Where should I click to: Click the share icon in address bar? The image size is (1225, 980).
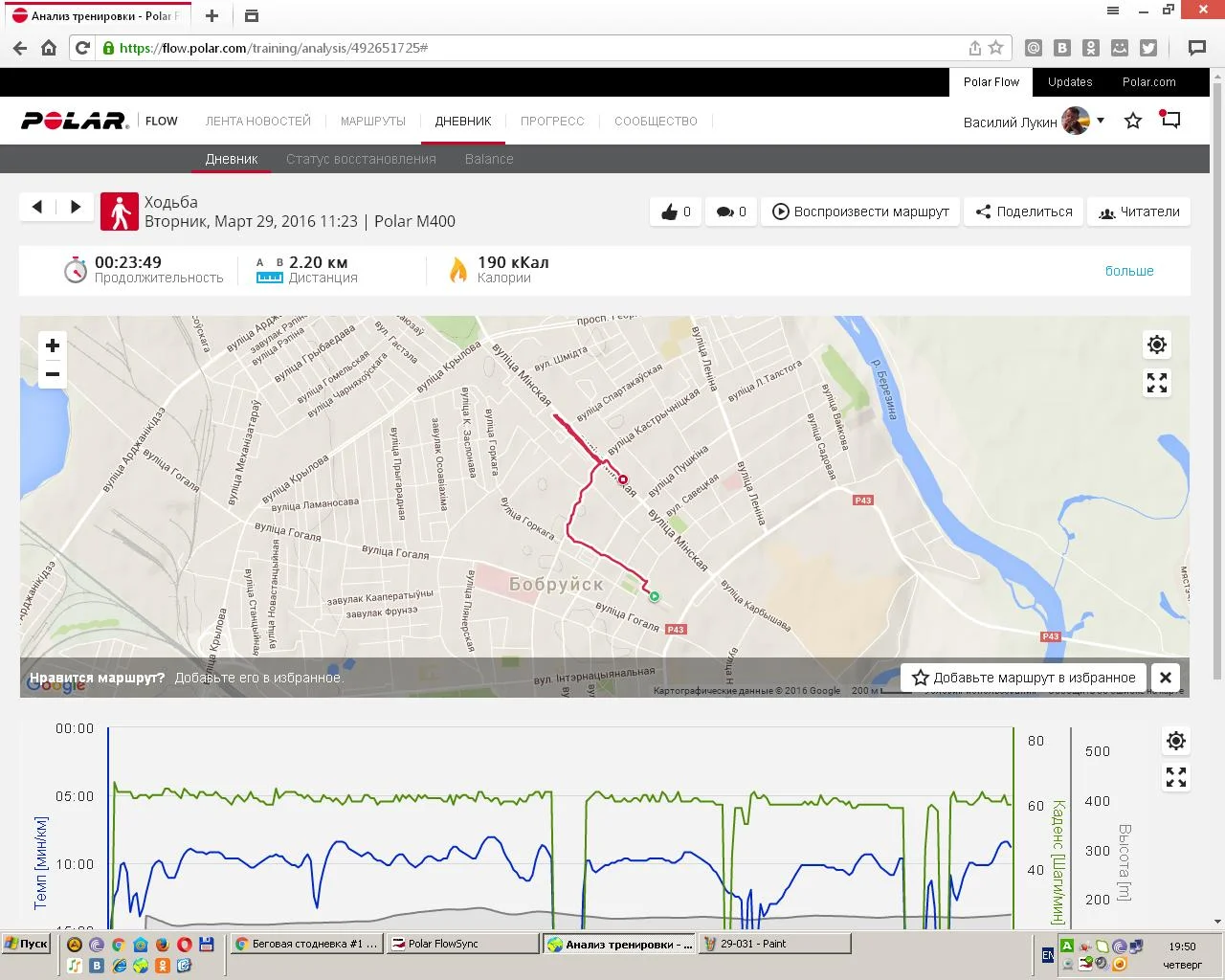pyautogui.click(x=974, y=48)
